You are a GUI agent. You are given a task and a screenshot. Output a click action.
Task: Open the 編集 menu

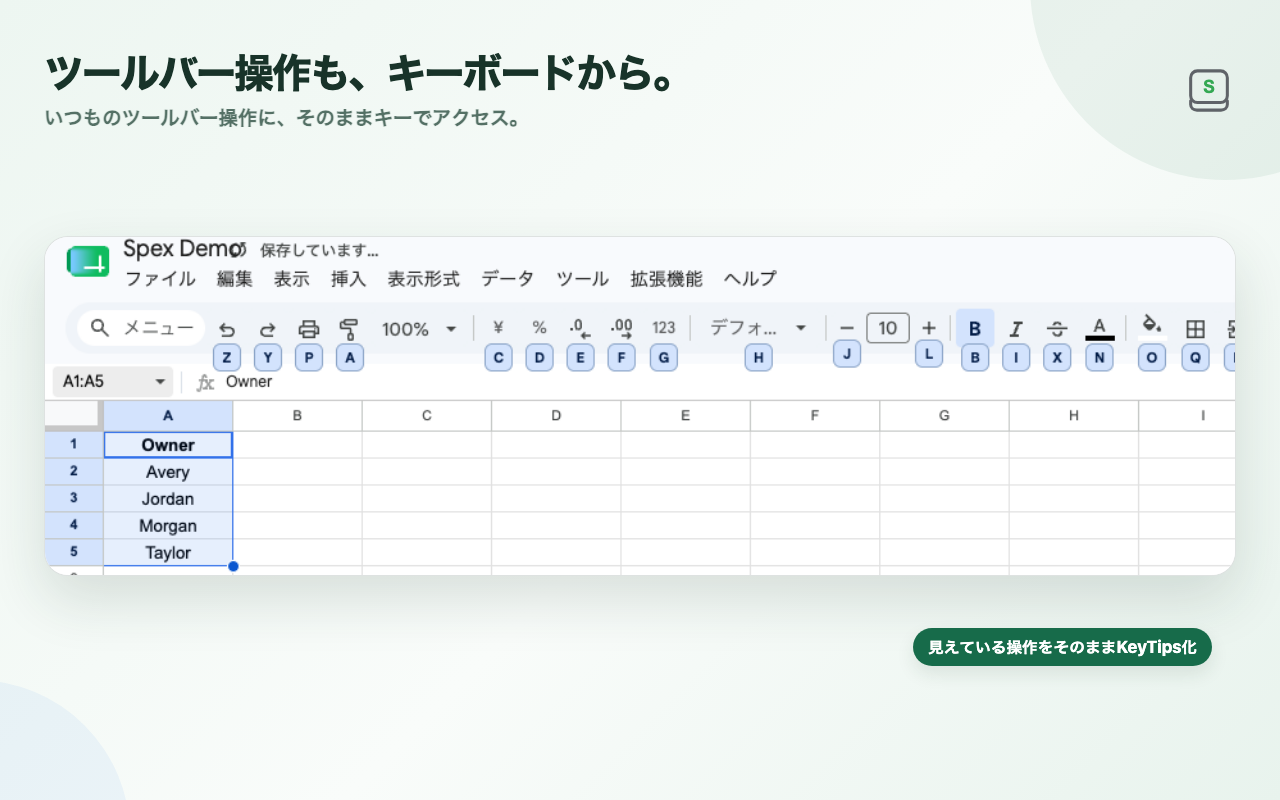click(x=235, y=279)
